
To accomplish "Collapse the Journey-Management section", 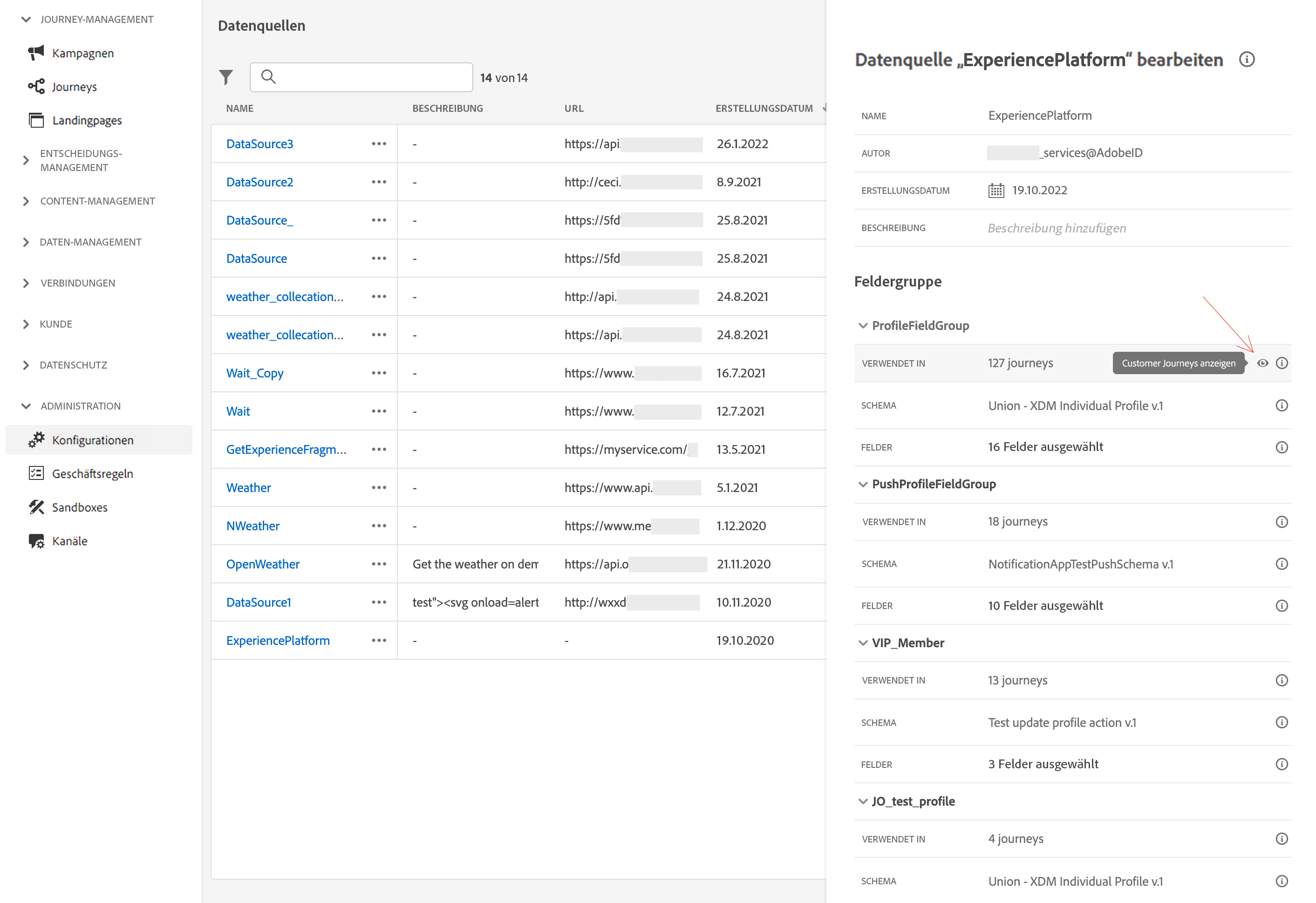I will point(26,20).
